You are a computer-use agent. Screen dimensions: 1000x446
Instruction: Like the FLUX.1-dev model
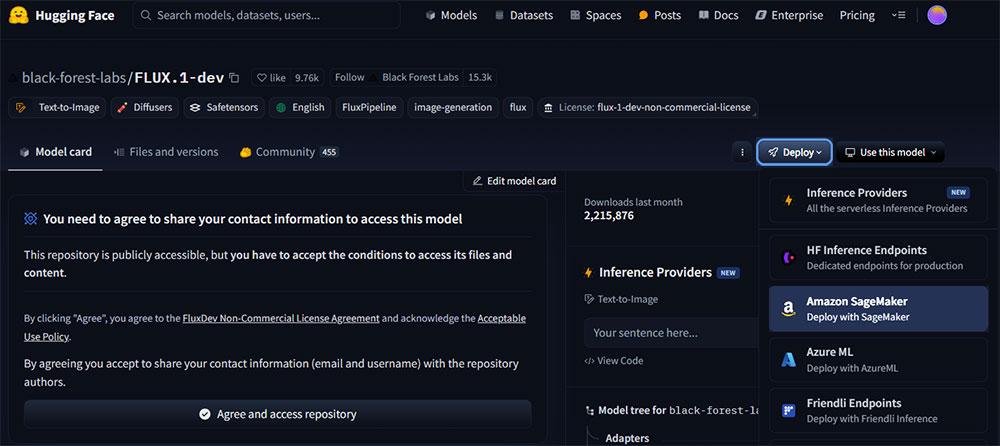[x=271, y=78]
